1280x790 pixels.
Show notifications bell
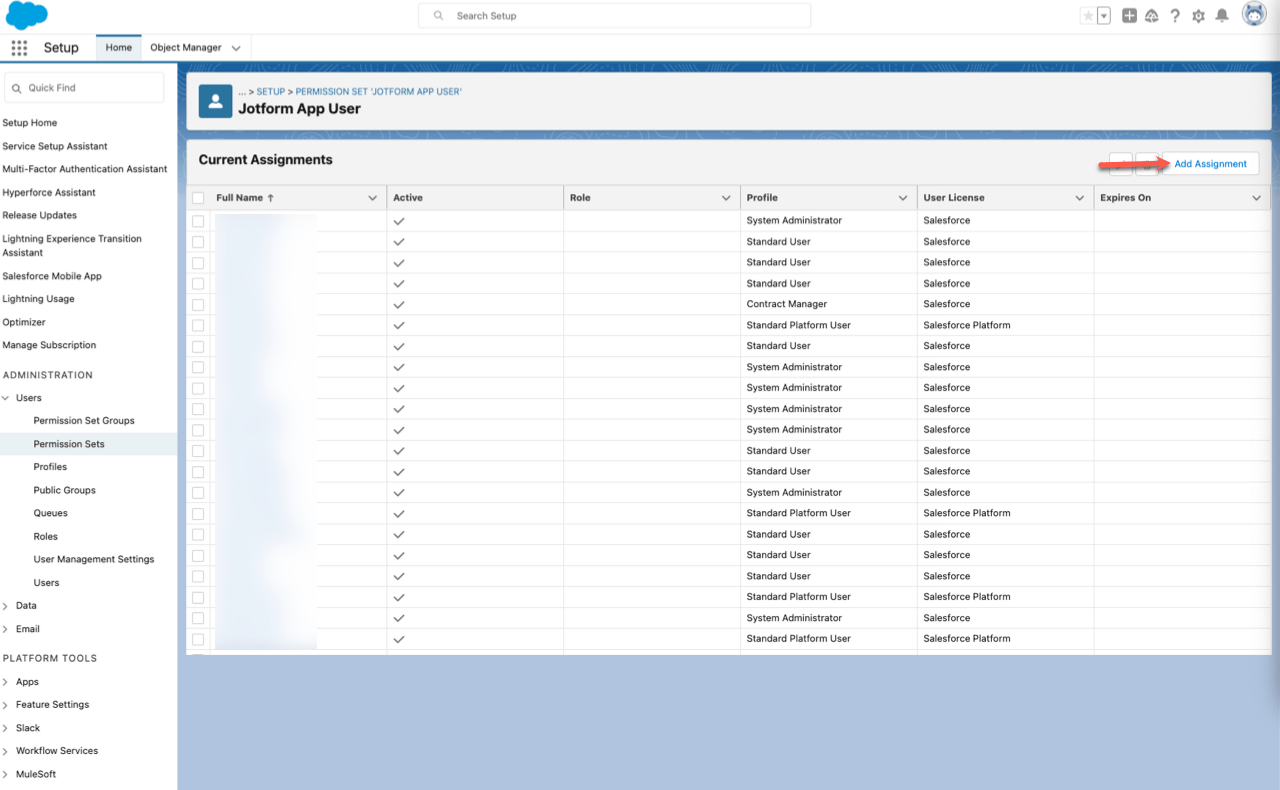tap(1222, 16)
